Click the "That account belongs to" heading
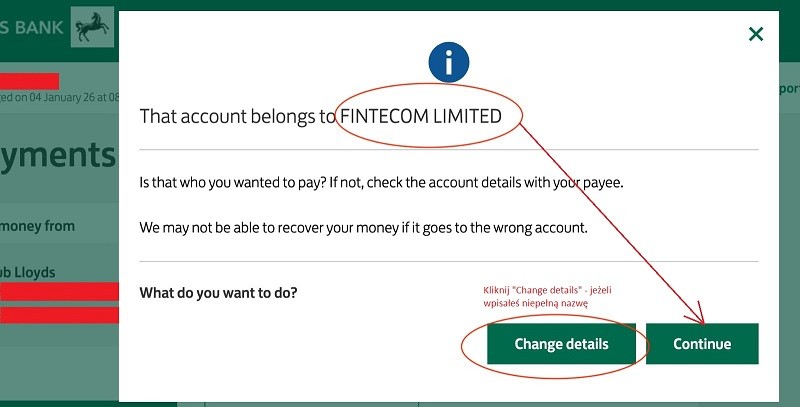 237,116
